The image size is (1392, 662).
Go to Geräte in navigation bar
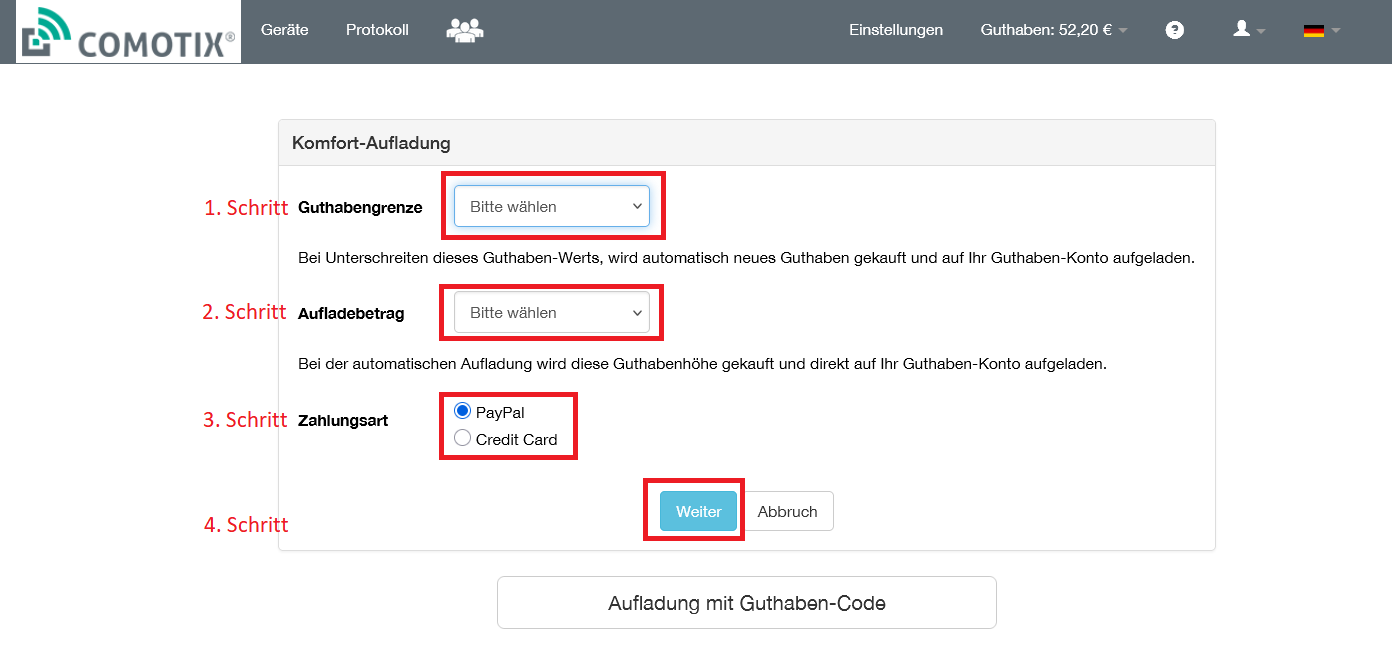[285, 30]
